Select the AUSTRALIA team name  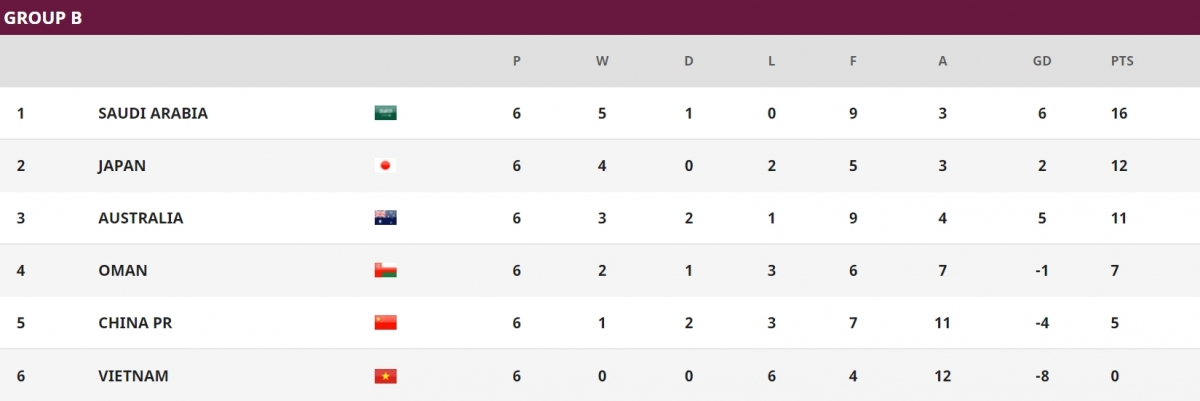pyautogui.click(x=141, y=218)
